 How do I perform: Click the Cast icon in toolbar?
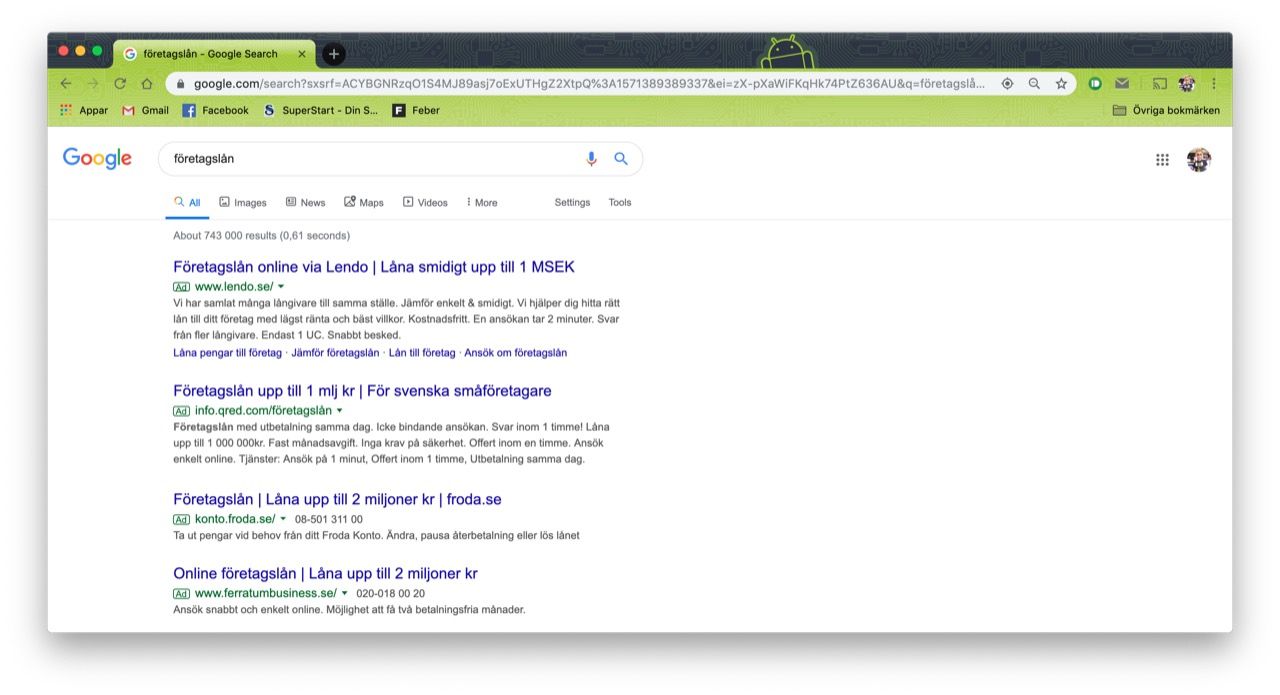1159,84
